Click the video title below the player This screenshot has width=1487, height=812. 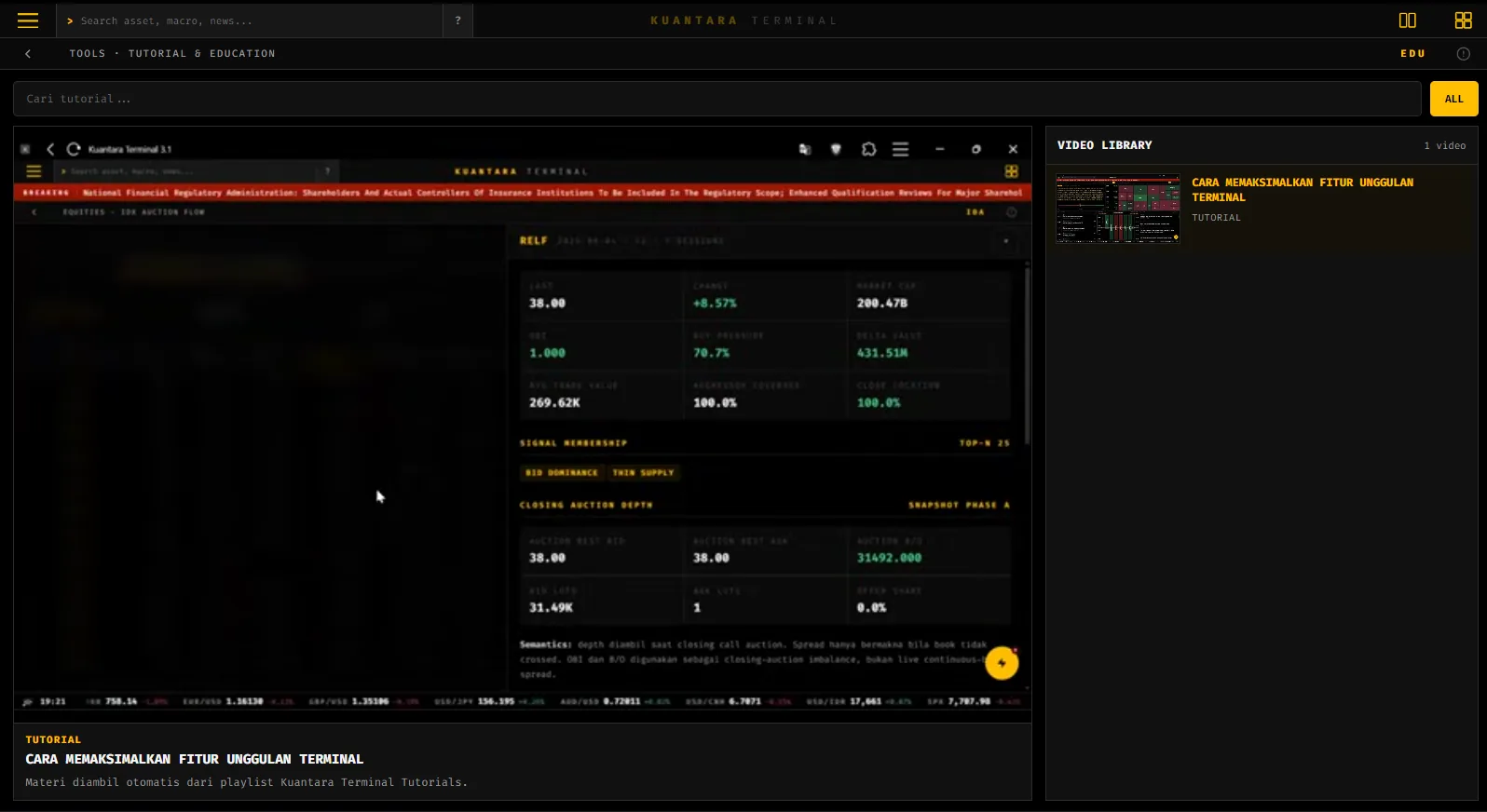click(194, 759)
